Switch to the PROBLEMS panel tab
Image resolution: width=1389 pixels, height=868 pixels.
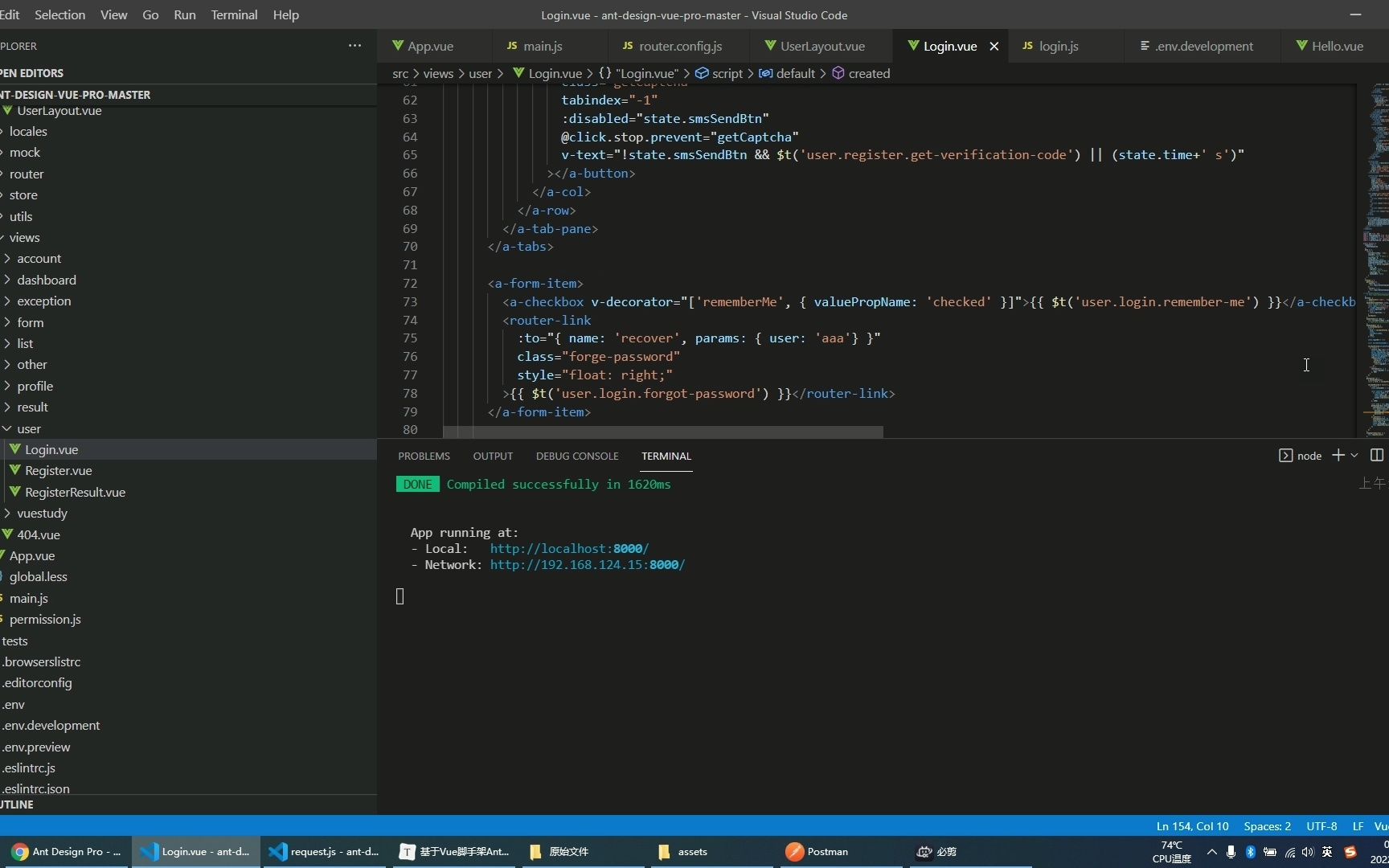424,456
